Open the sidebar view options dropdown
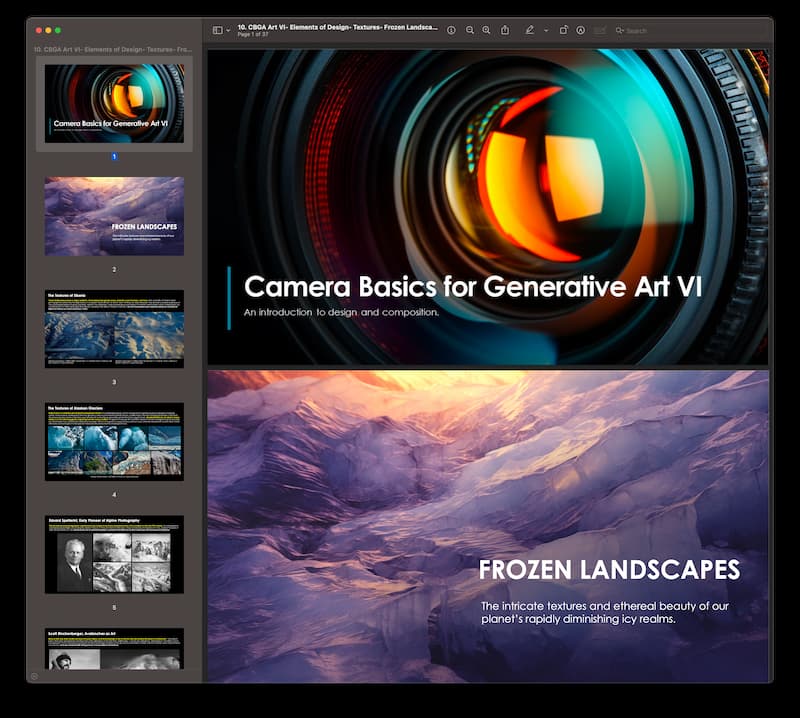The height and width of the screenshot is (718, 800). coord(228,30)
